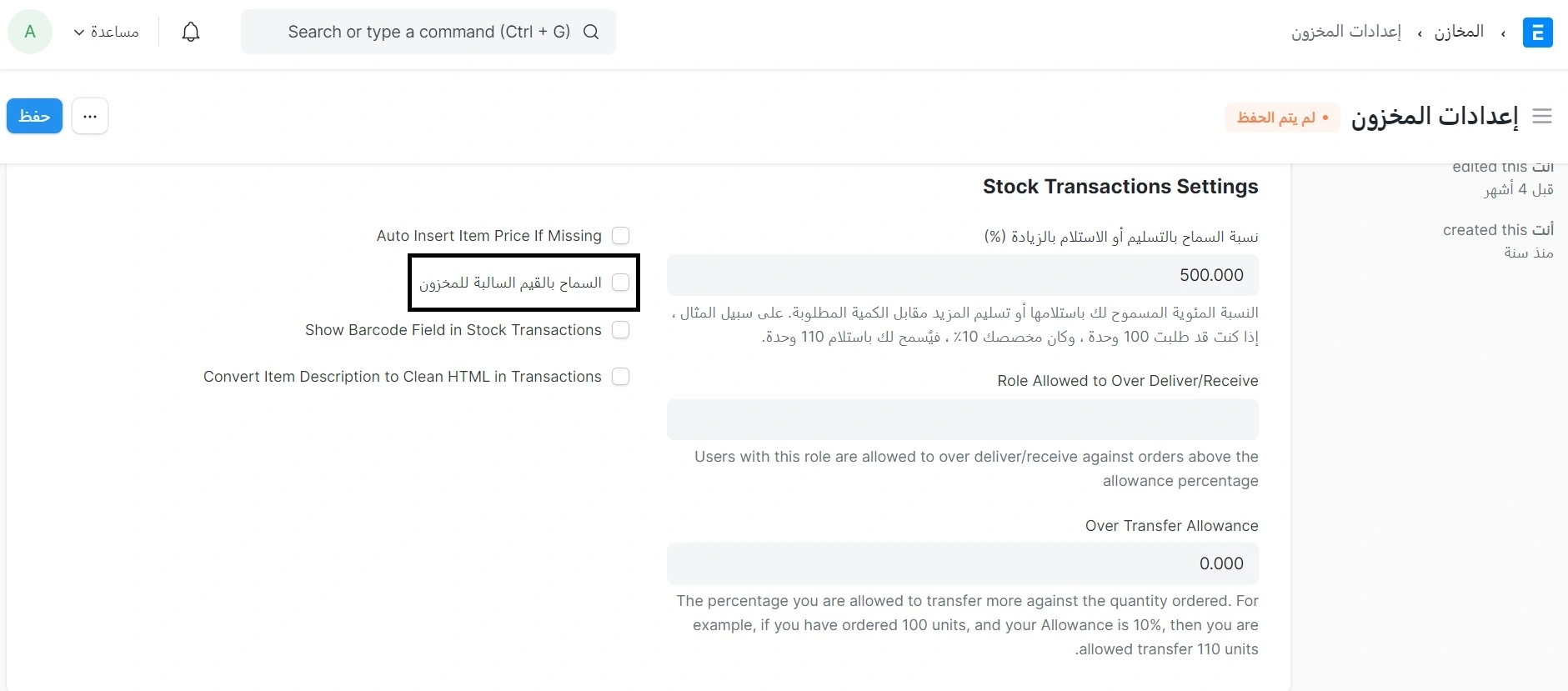Save settings with the حفظ button

point(34,116)
